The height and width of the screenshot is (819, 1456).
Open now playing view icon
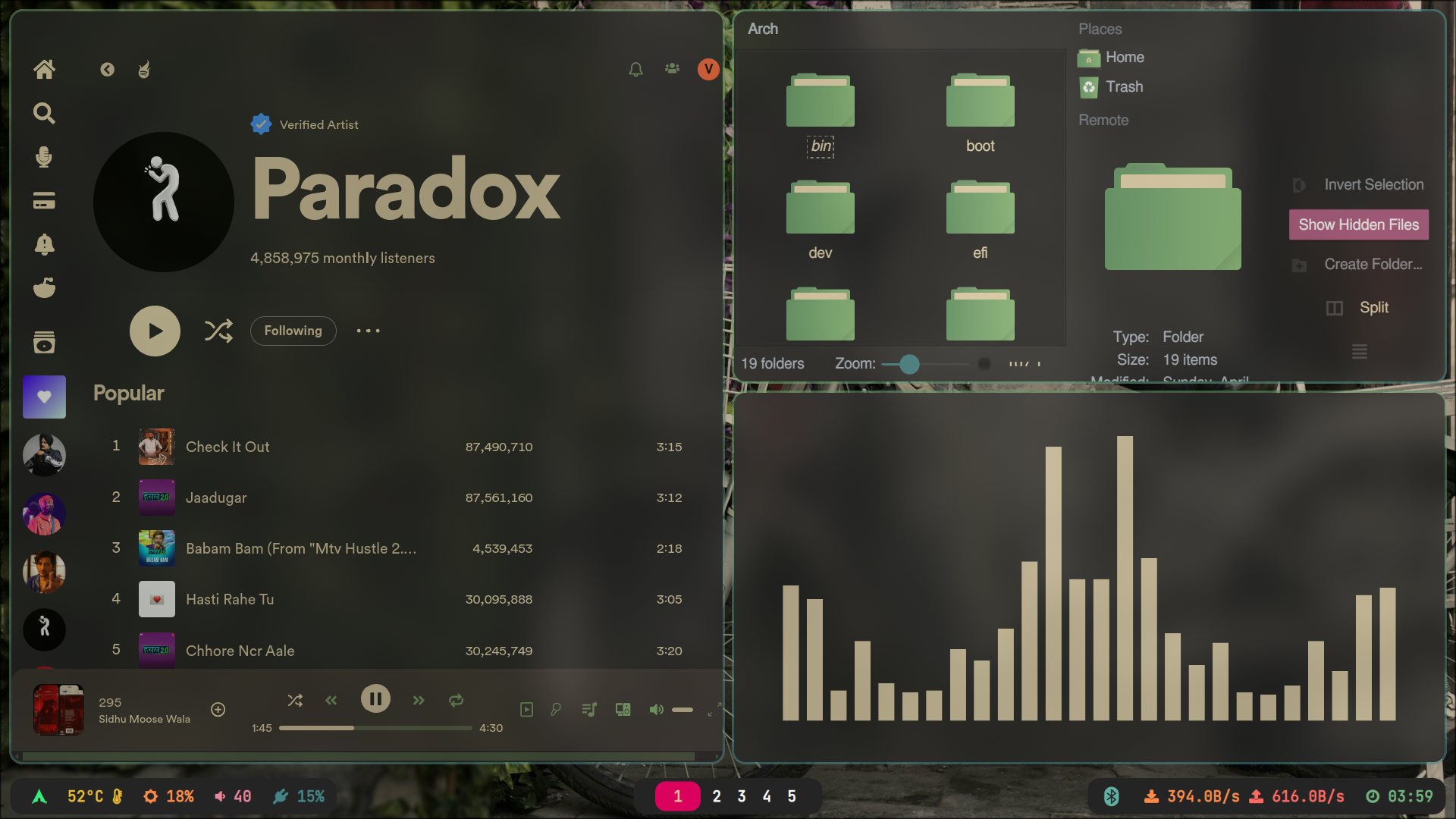526,710
